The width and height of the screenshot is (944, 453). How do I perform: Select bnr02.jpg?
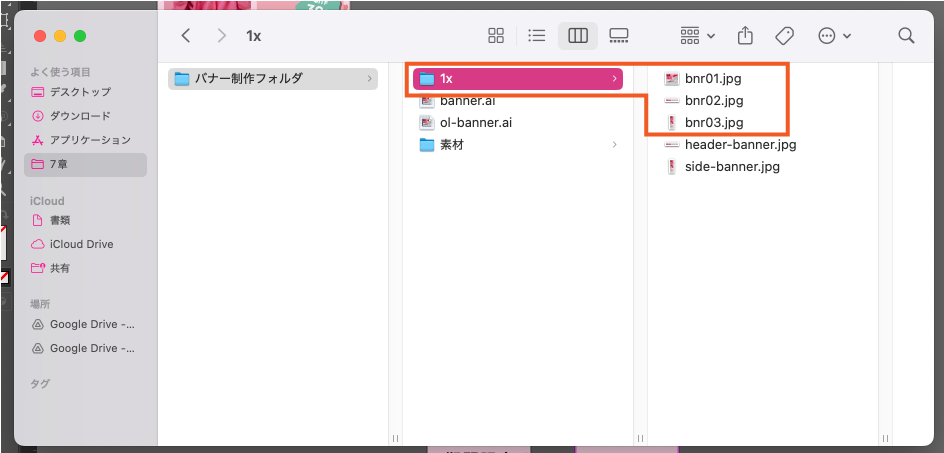point(714,101)
